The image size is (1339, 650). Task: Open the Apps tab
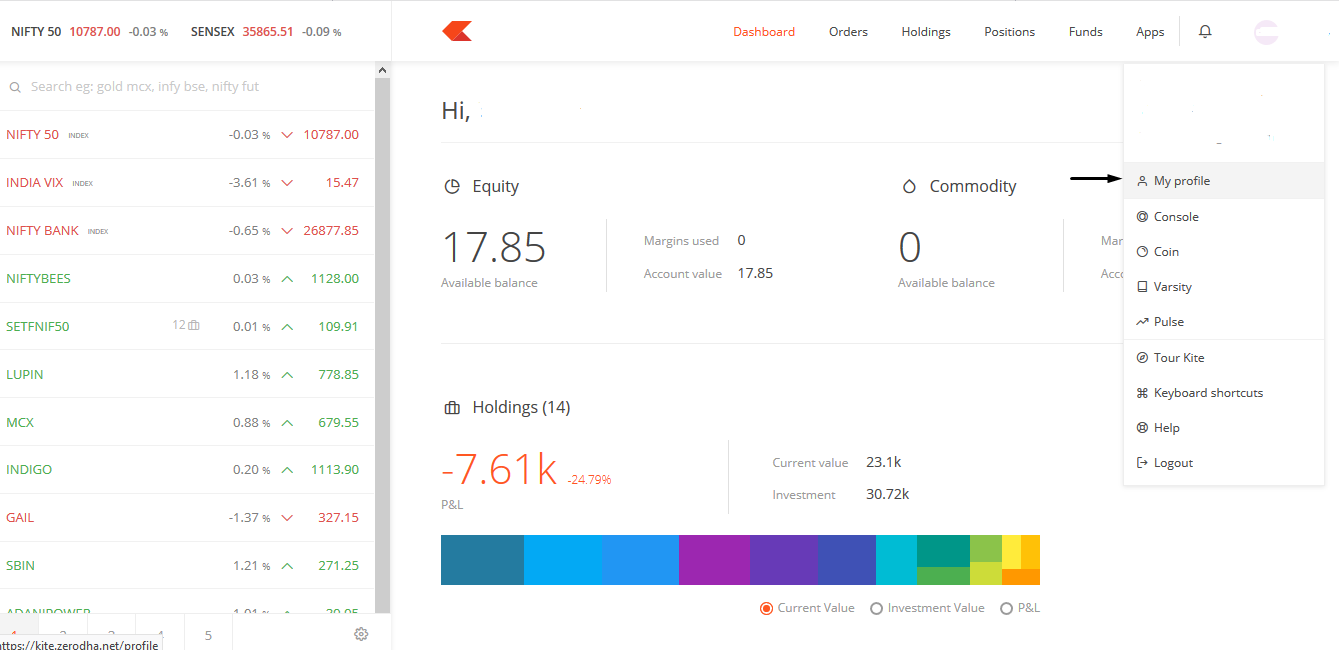point(1150,32)
